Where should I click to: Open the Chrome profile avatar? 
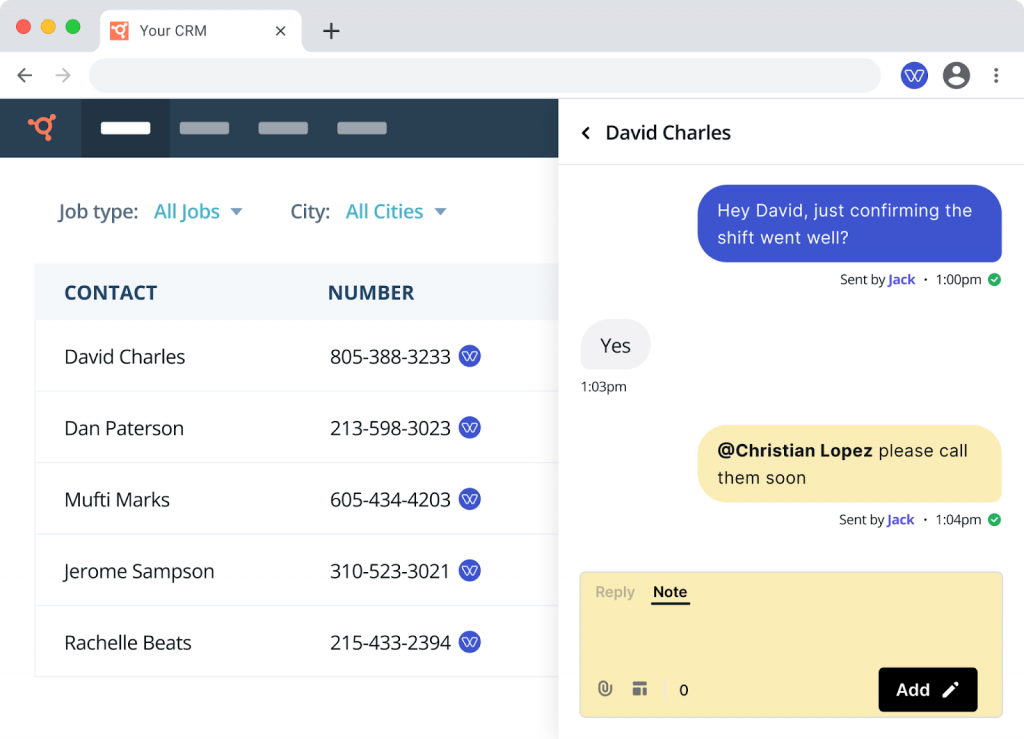coord(956,75)
